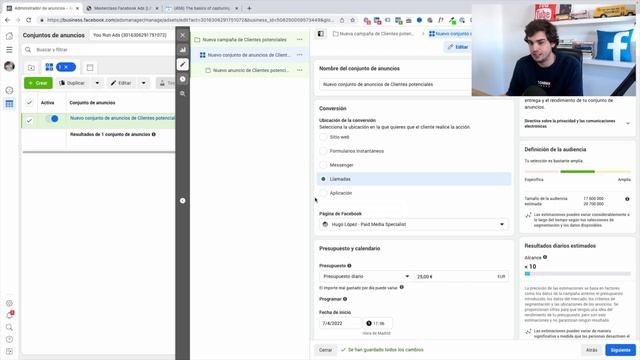Viewport: 640px width, 360px height.
Task: Click the 25,00 € budget amount field
Action: (x=461, y=276)
